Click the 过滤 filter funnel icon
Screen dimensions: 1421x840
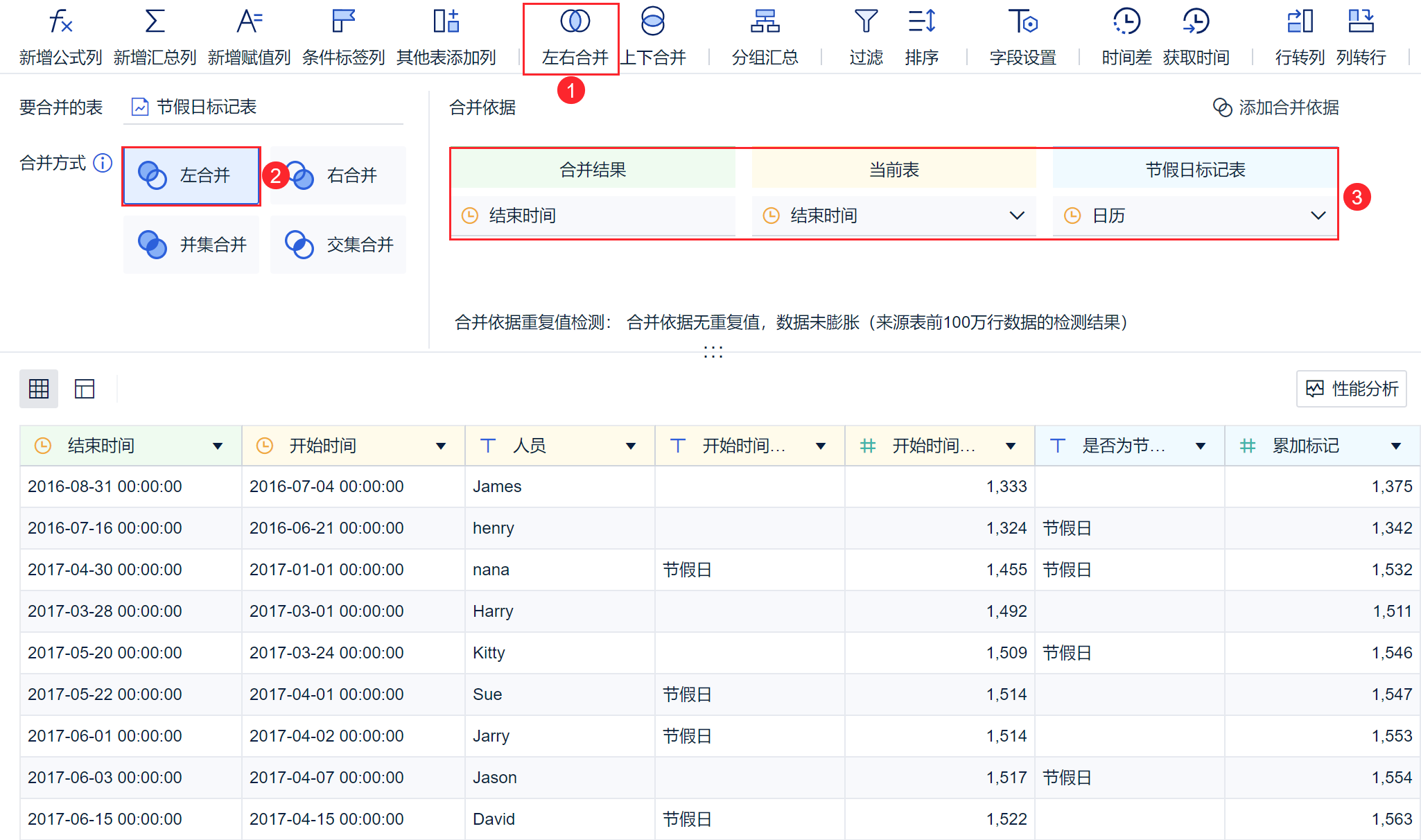click(866, 22)
